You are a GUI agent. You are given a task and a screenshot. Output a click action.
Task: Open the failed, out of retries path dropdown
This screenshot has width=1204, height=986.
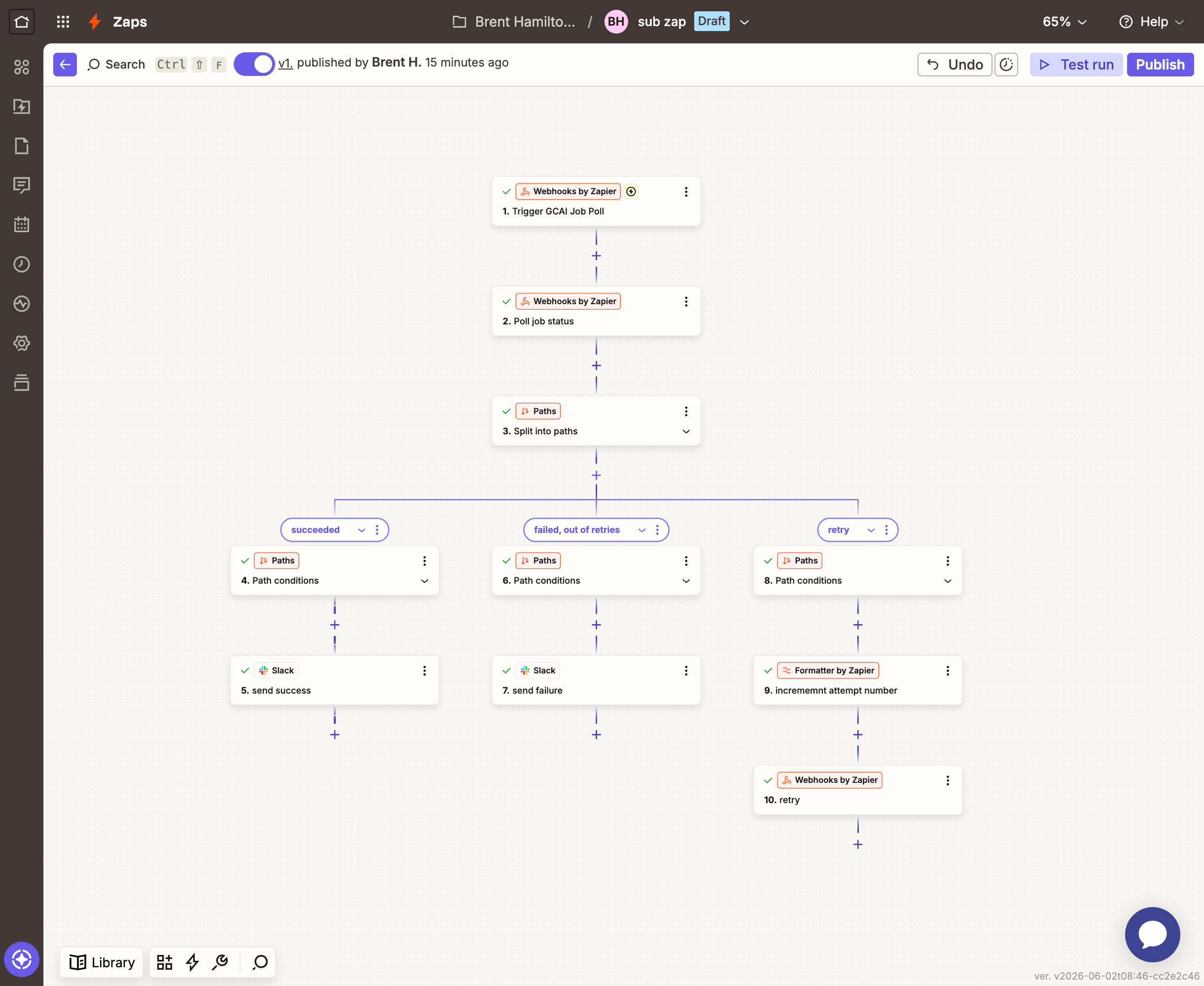point(642,530)
